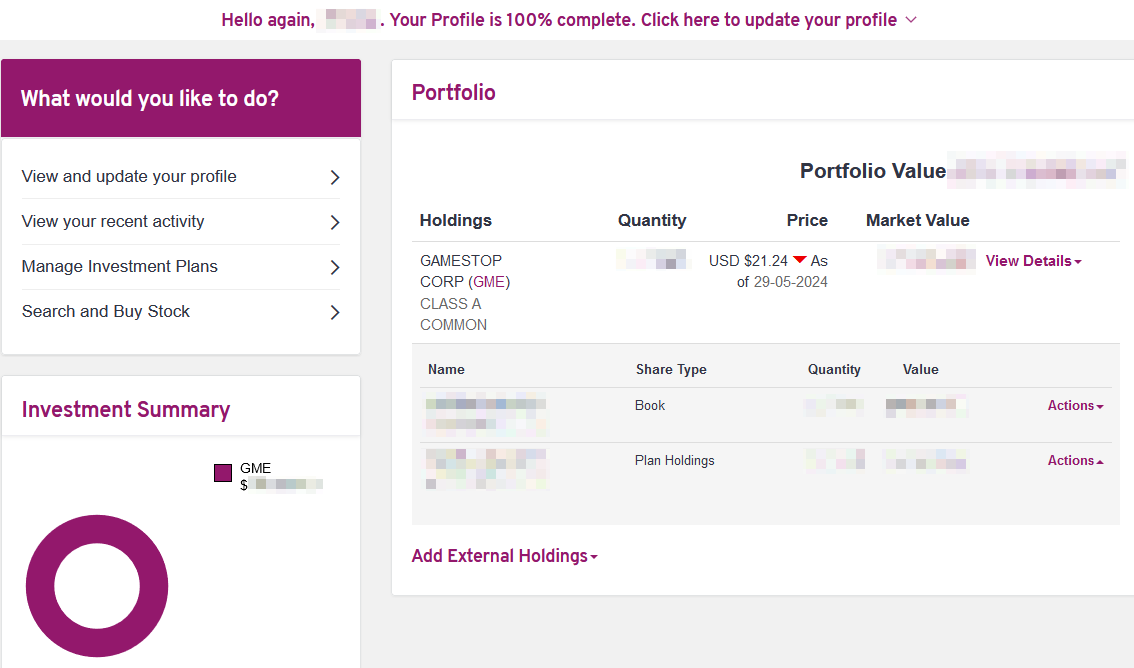Expand Add External Holdings
This screenshot has width=1134, height=668.
(x=505, y=556)
